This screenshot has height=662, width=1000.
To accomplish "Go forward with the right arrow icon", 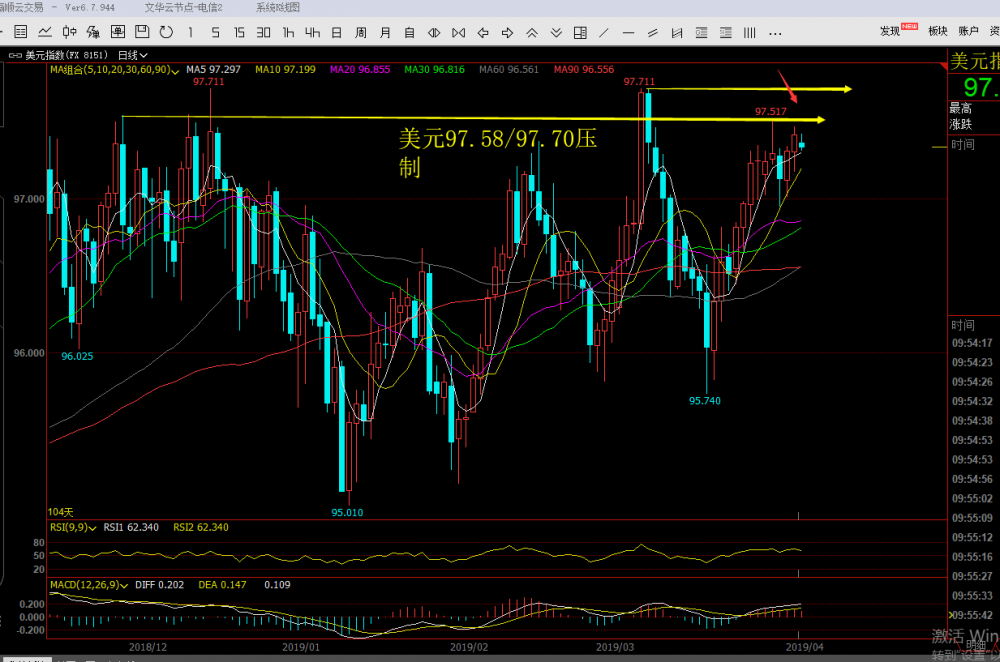I will click(508, 33).
